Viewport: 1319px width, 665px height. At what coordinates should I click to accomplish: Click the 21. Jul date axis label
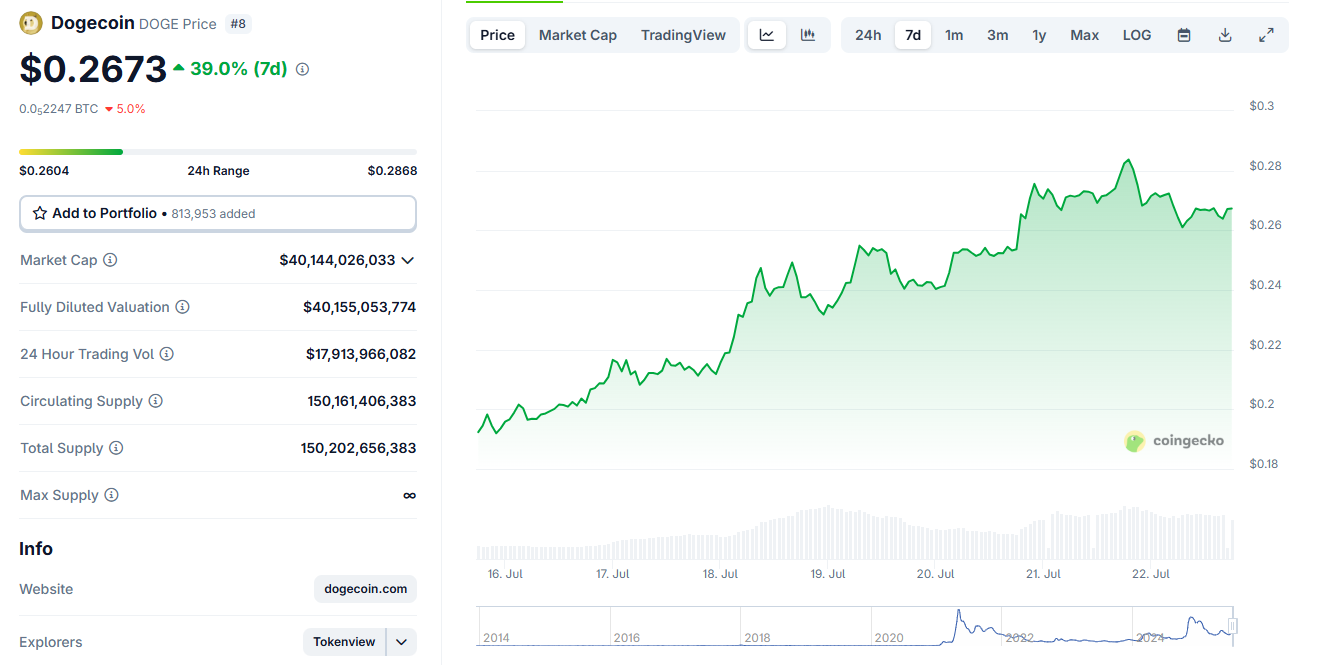click(x=1043, y=574)
